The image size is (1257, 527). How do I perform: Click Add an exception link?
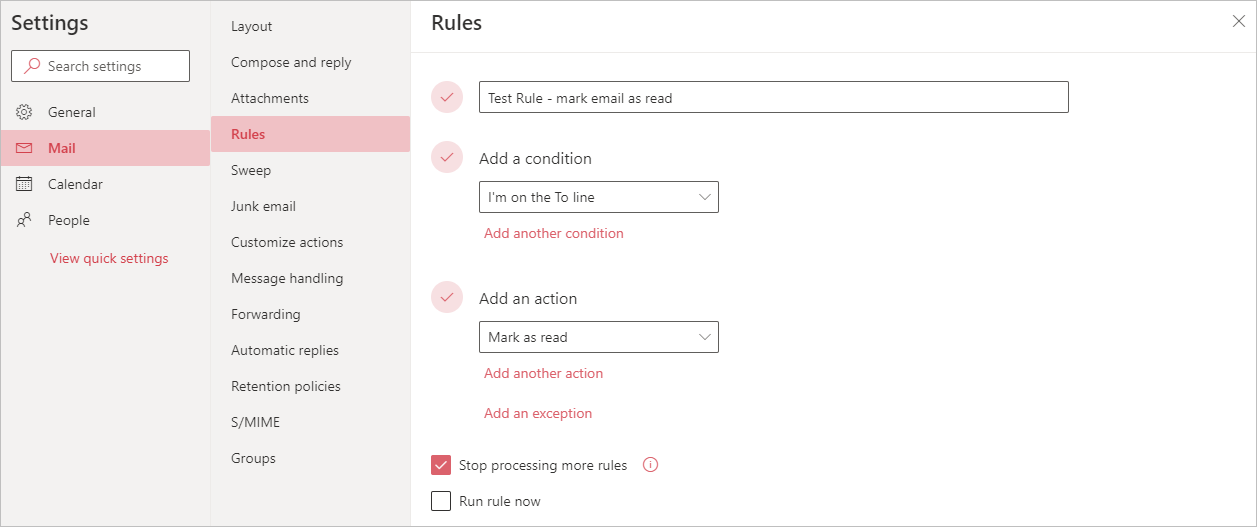[538, 413]
